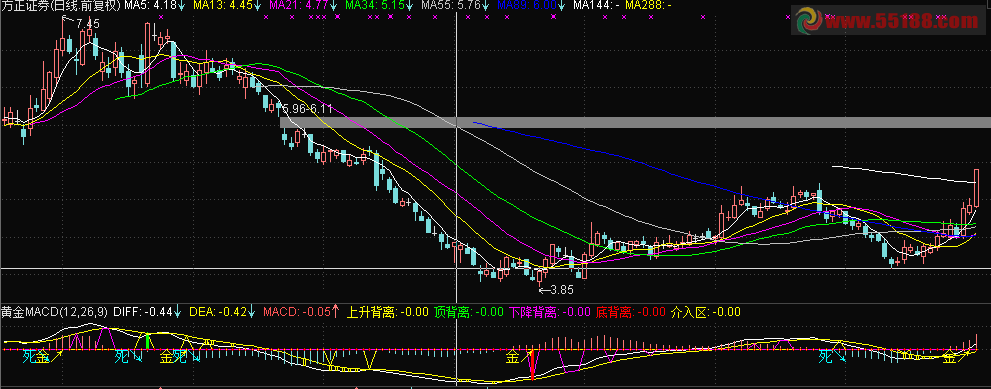Image resolution: width=991 pixels, height=389 pixels.
Task: Click the 上升背离 indicator value
Action: (388, 311)
